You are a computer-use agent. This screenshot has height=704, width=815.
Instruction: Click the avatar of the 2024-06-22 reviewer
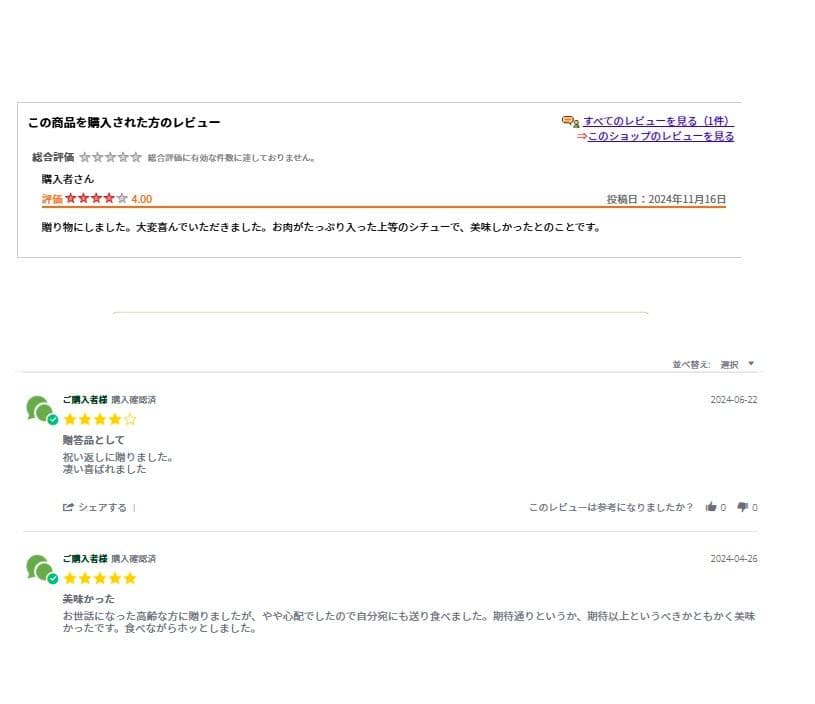point(40,410)
